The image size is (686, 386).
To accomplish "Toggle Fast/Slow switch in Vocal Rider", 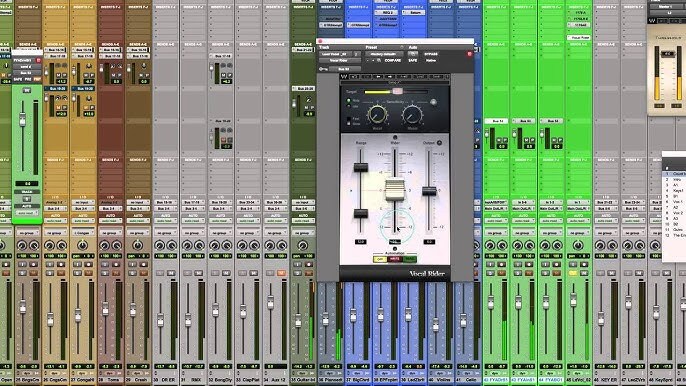I will pos(348,121).
